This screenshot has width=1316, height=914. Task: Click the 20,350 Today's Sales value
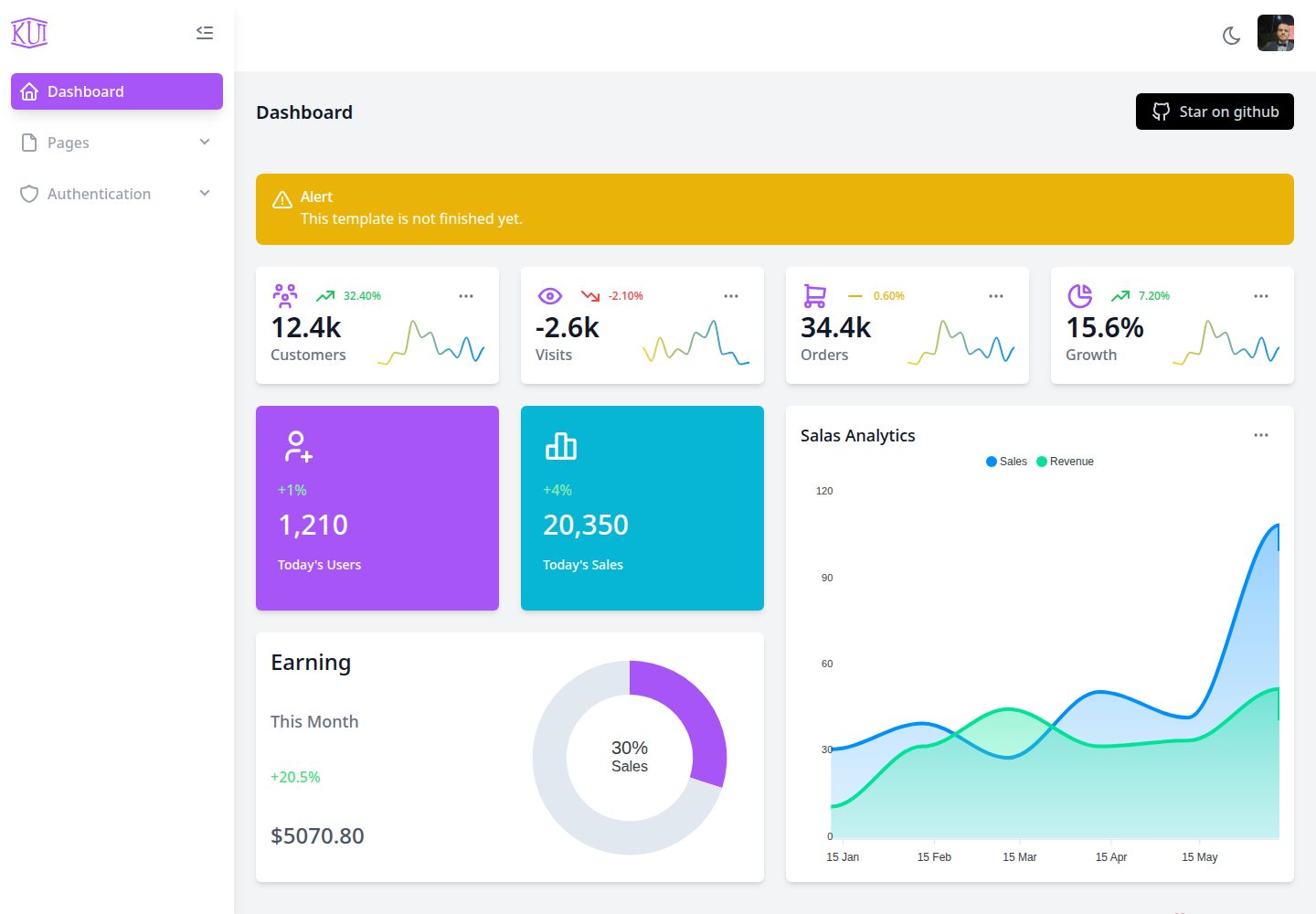tap(586, 525)
